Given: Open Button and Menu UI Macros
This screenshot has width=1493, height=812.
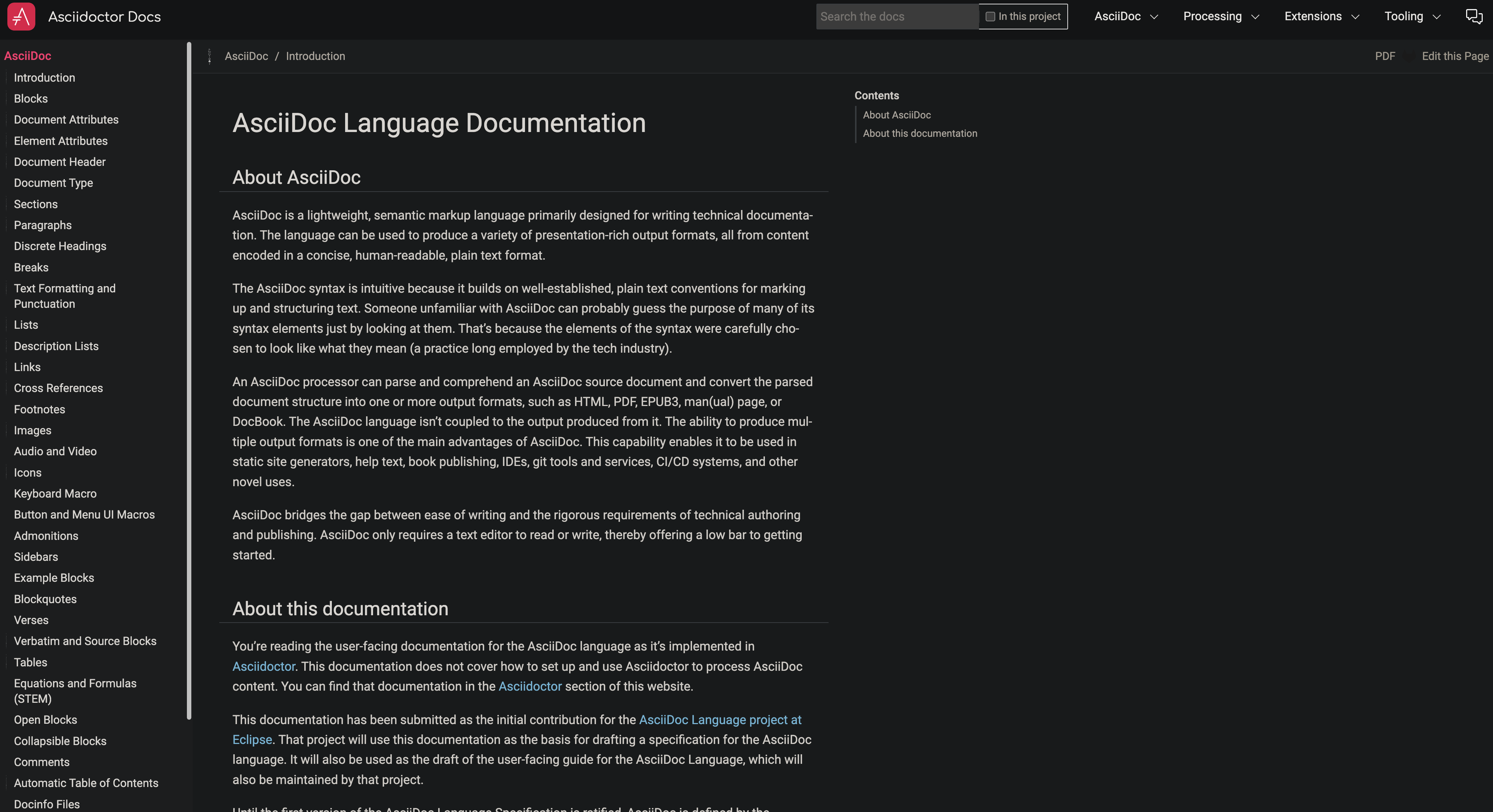Looking at the screenshot, I should (84, 514).
